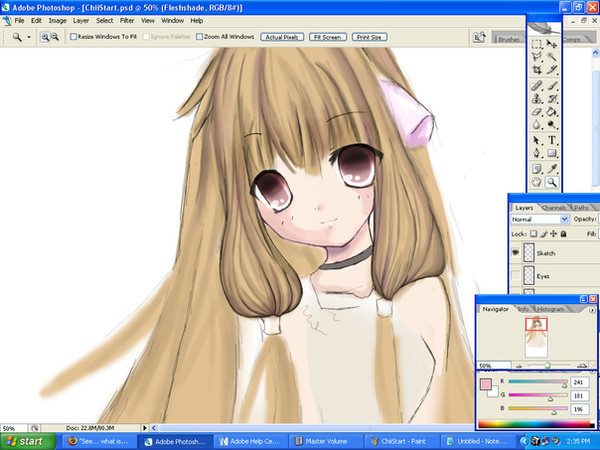Select the Paint Bucket tool
This screenshot has width=600, height=450.
(x=552, y=113)
